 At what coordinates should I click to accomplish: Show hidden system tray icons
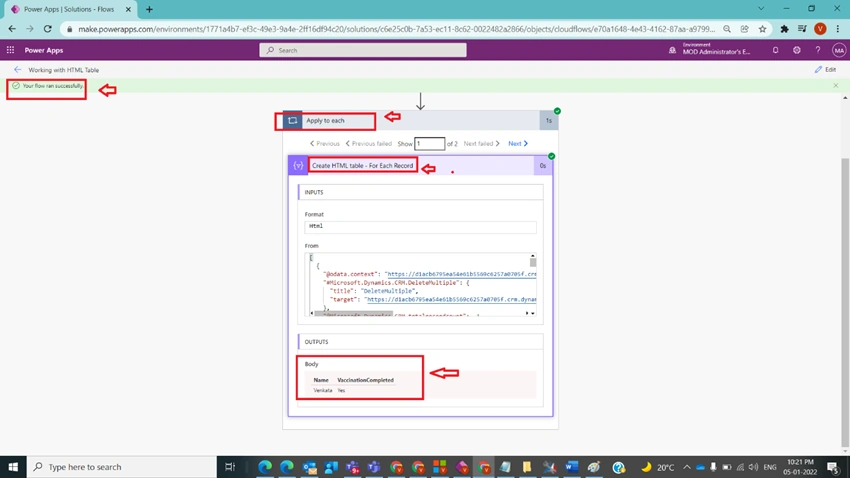(x=686, y=467)
